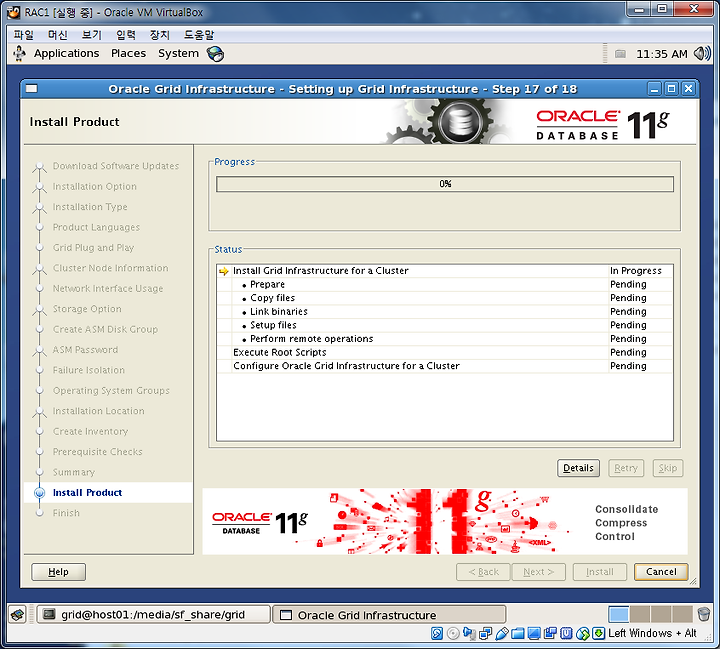Screen dimensions: 720x649
Task: Click the Back button
Action: click(x=483, y=572)
